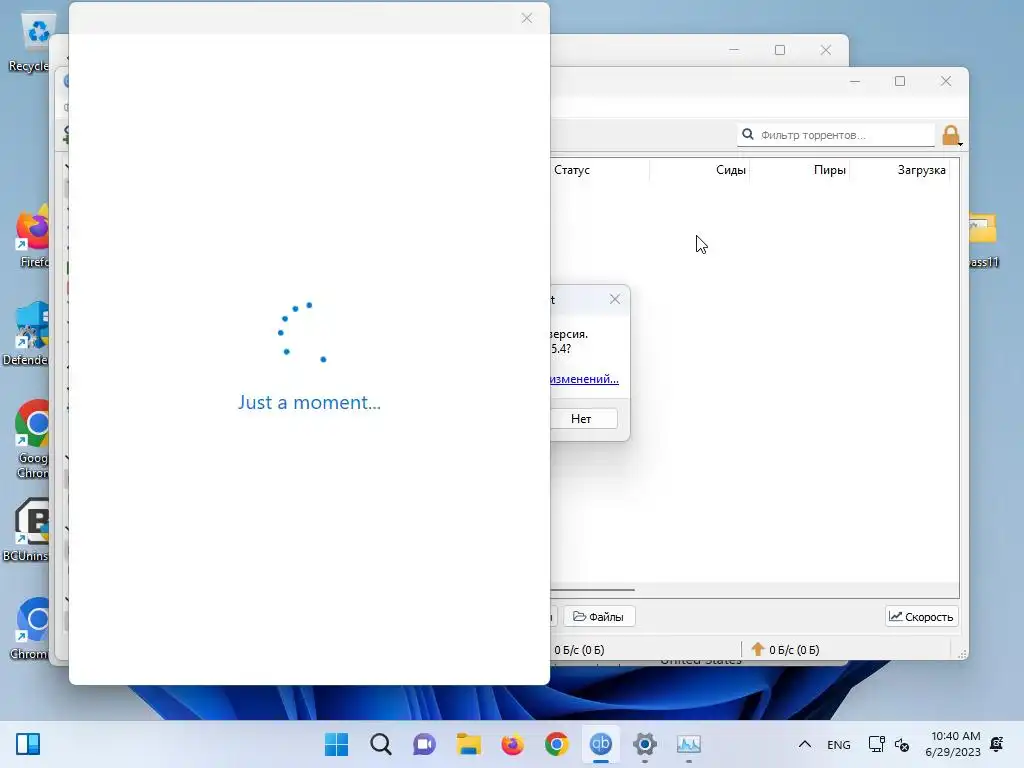Minimize the qBittorrent window
Image resolution: width=1024 pixels, height=768 pixels.
pyautogui.click(x=855, y=81)
